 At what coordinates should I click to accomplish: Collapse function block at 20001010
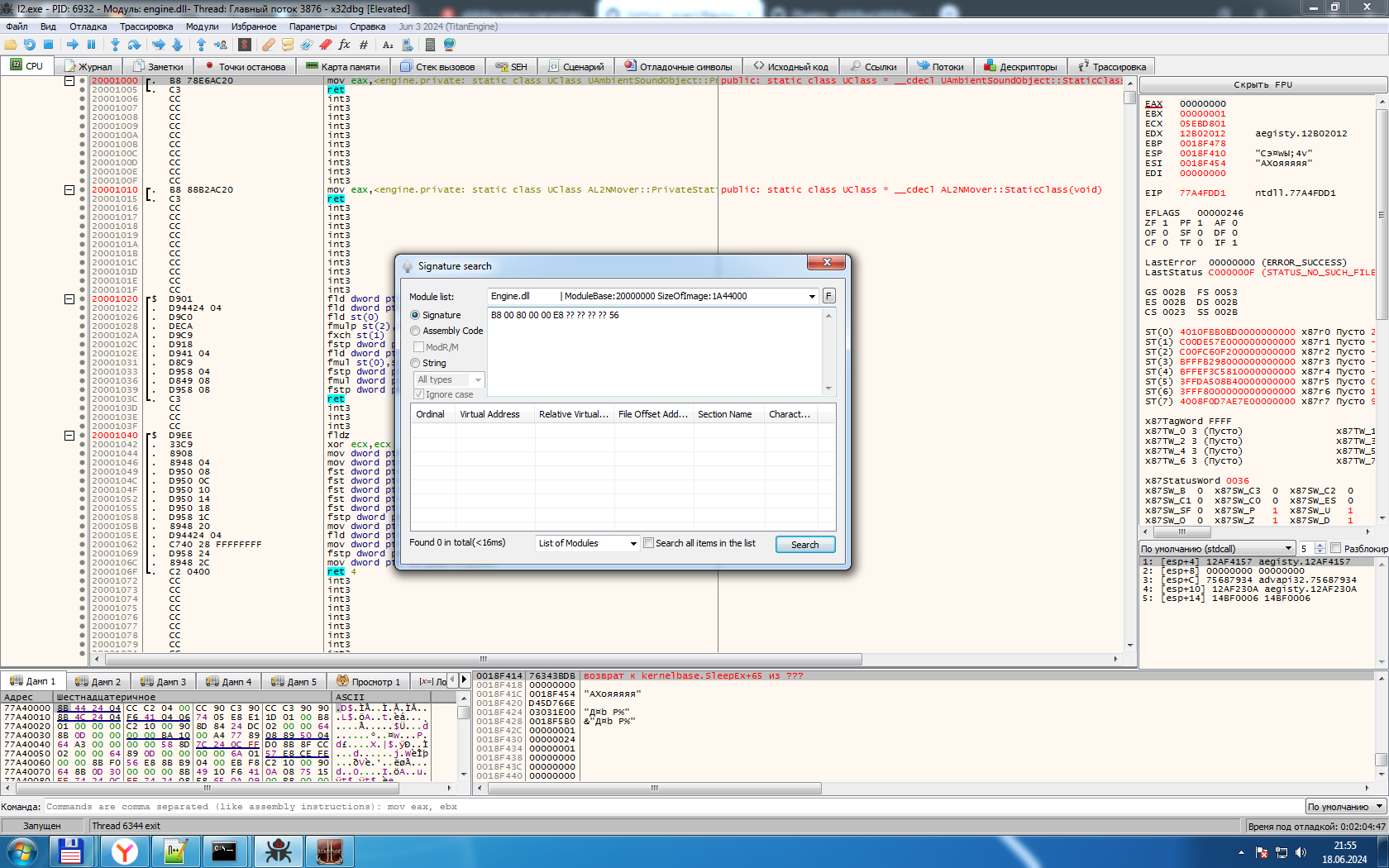click(69, 190)
